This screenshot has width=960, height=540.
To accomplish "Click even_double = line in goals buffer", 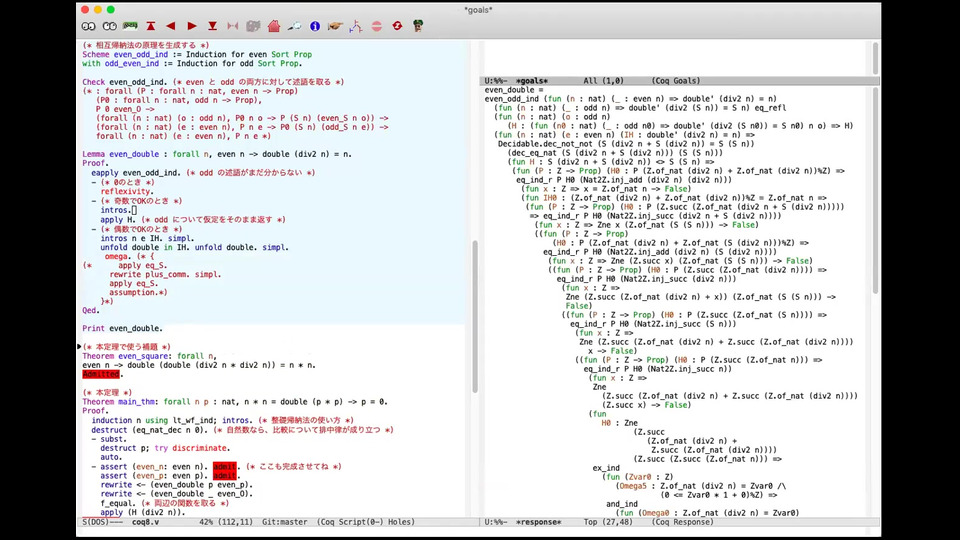I will coord(514,90).
